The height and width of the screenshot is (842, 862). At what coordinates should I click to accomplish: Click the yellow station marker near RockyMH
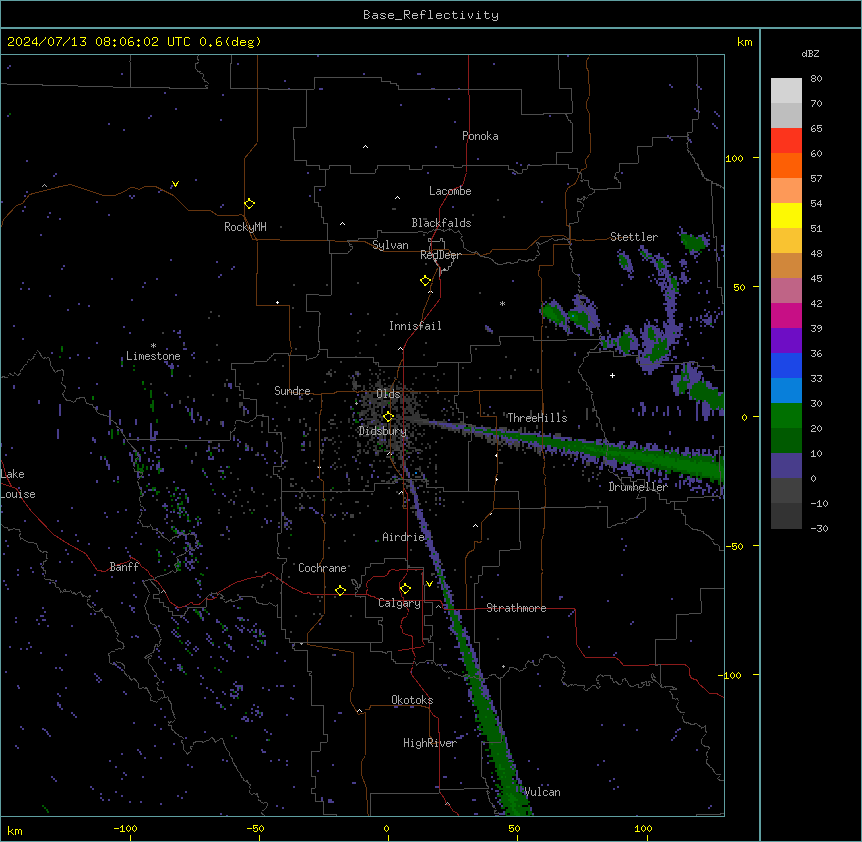[x=249, y=204]
